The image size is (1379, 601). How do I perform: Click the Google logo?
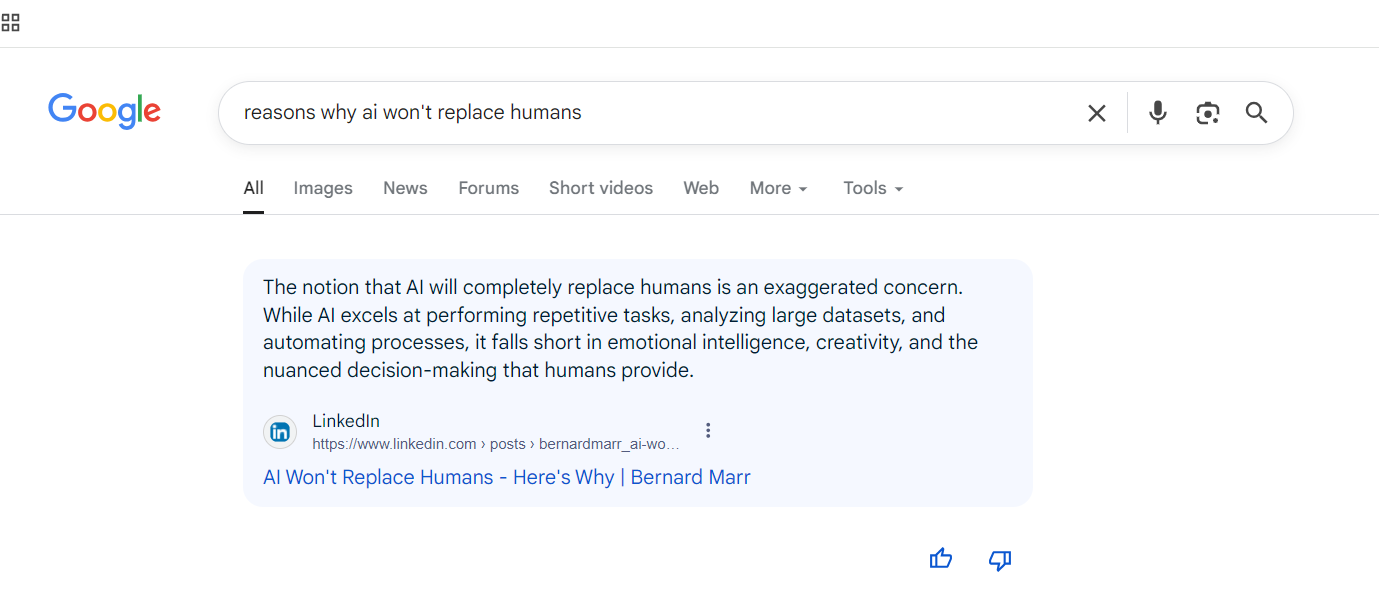[x=104, y=112]
